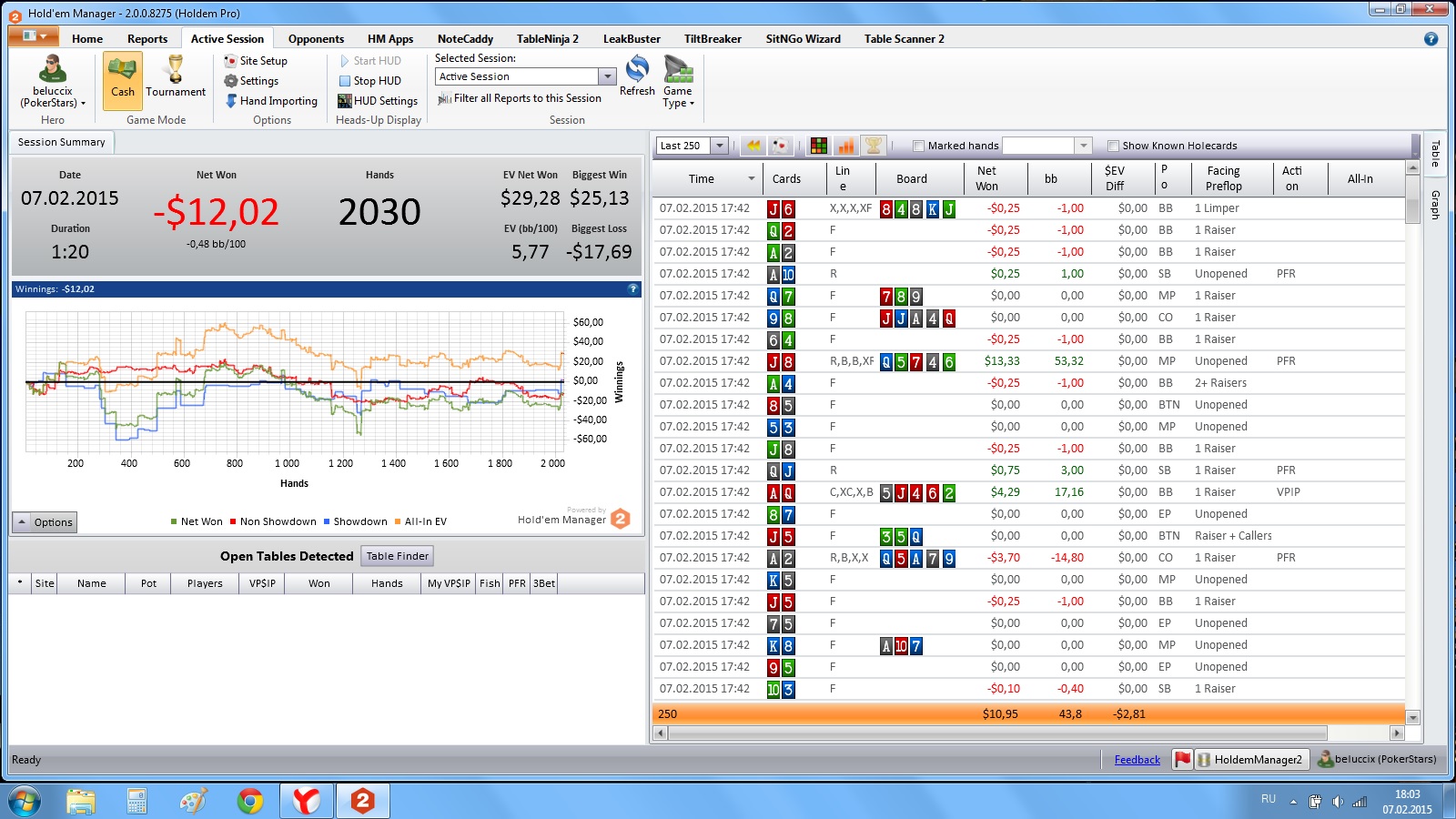
Task: Click the rewind double-arrow icon in hands toolbar
Action: (753, 146)
